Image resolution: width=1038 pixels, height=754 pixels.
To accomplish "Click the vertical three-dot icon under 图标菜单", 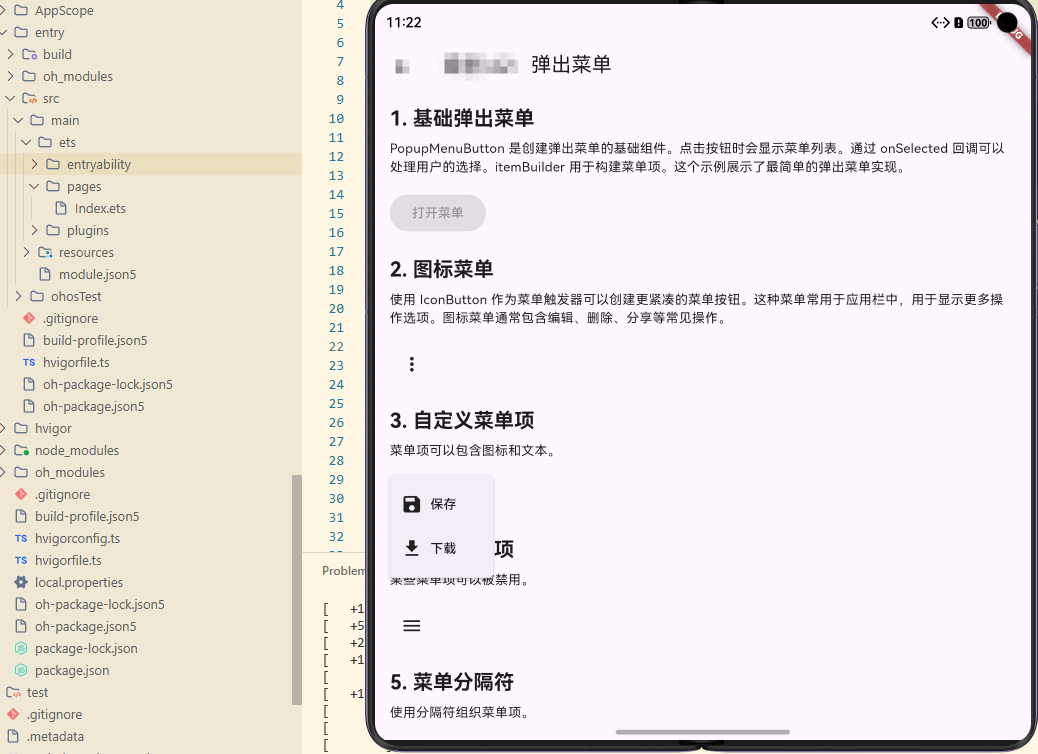I will [x=411, y=364].
